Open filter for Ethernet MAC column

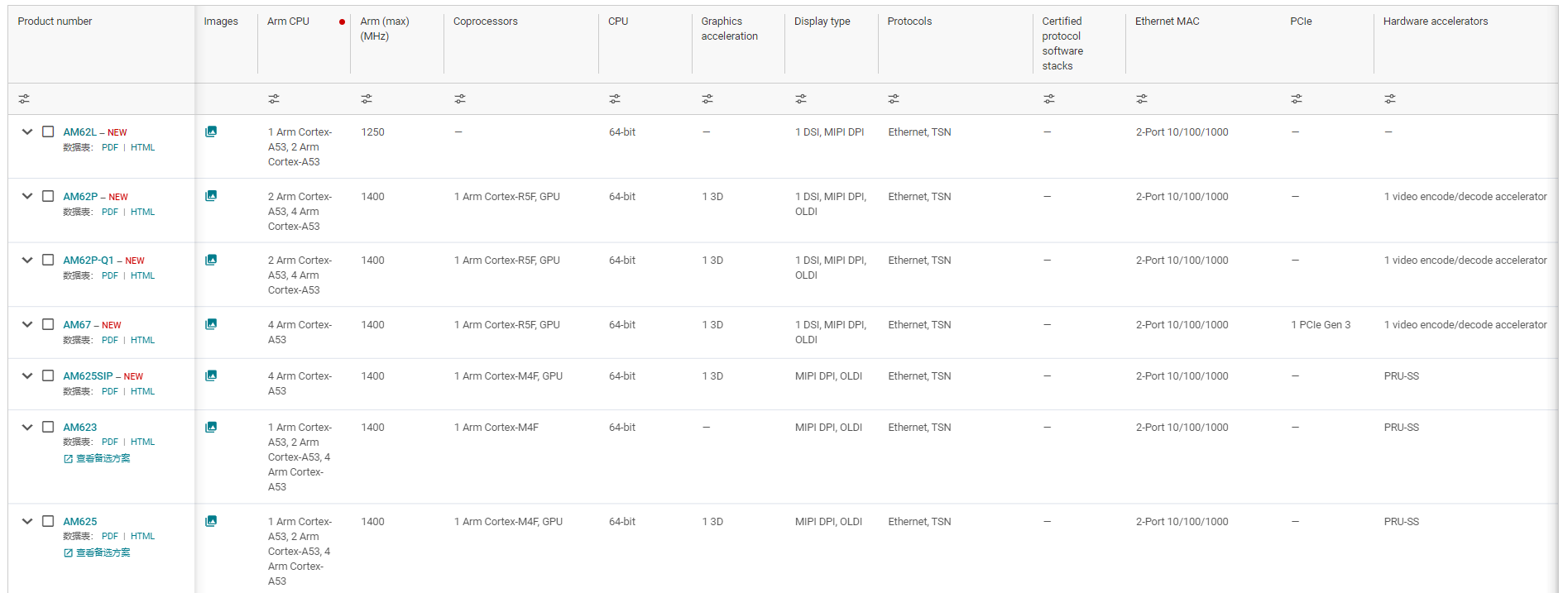[1142, 99]
